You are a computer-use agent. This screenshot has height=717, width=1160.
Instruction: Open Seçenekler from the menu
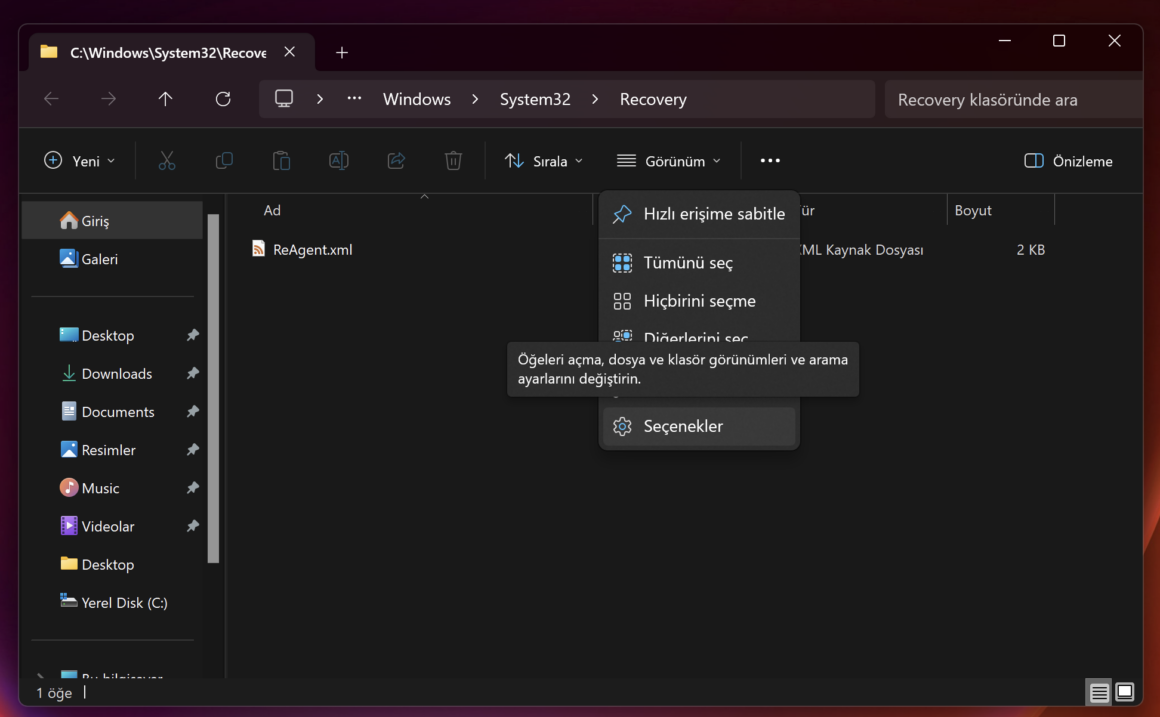point(699,426)
